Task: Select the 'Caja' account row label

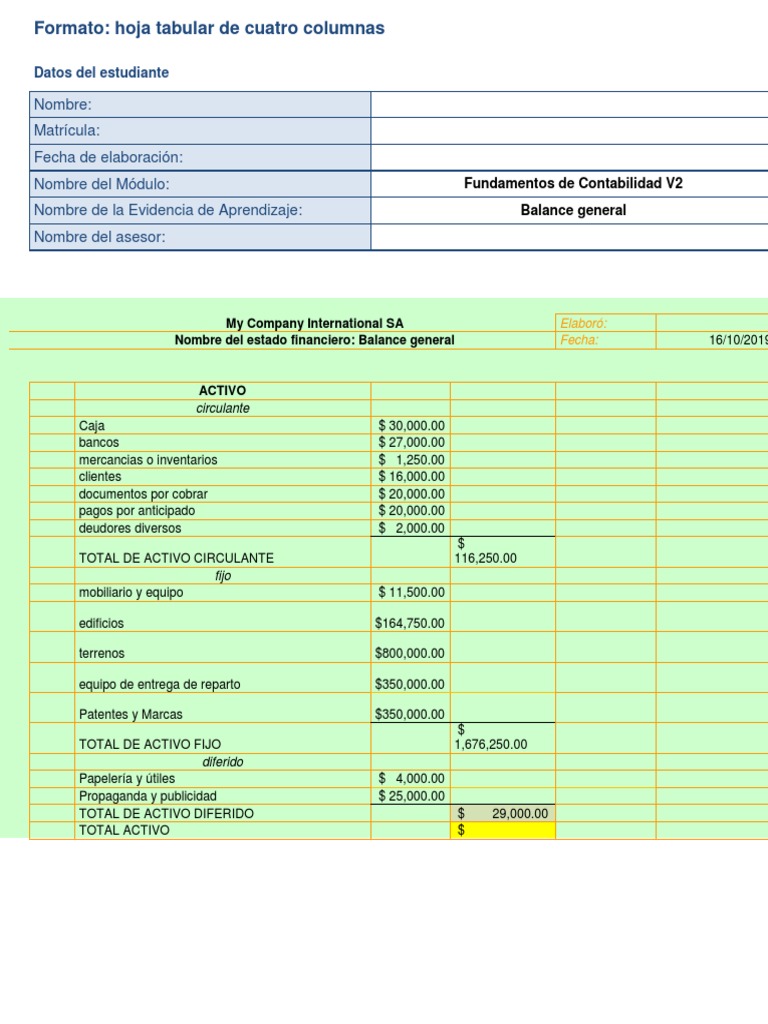Action: (223, 426)
